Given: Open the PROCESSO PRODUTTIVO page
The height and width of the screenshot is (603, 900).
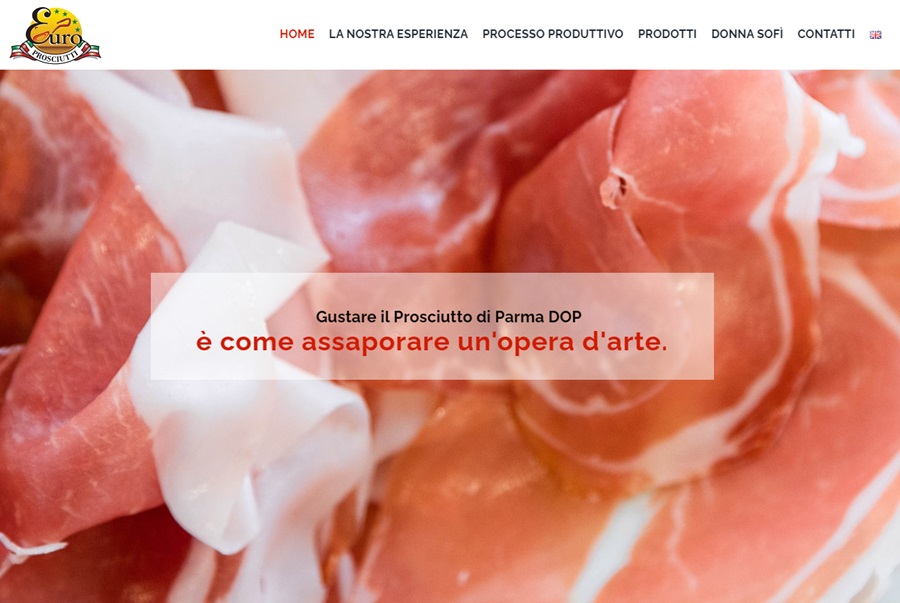Looking at the screenshot, I should click(x=553, y=34).
